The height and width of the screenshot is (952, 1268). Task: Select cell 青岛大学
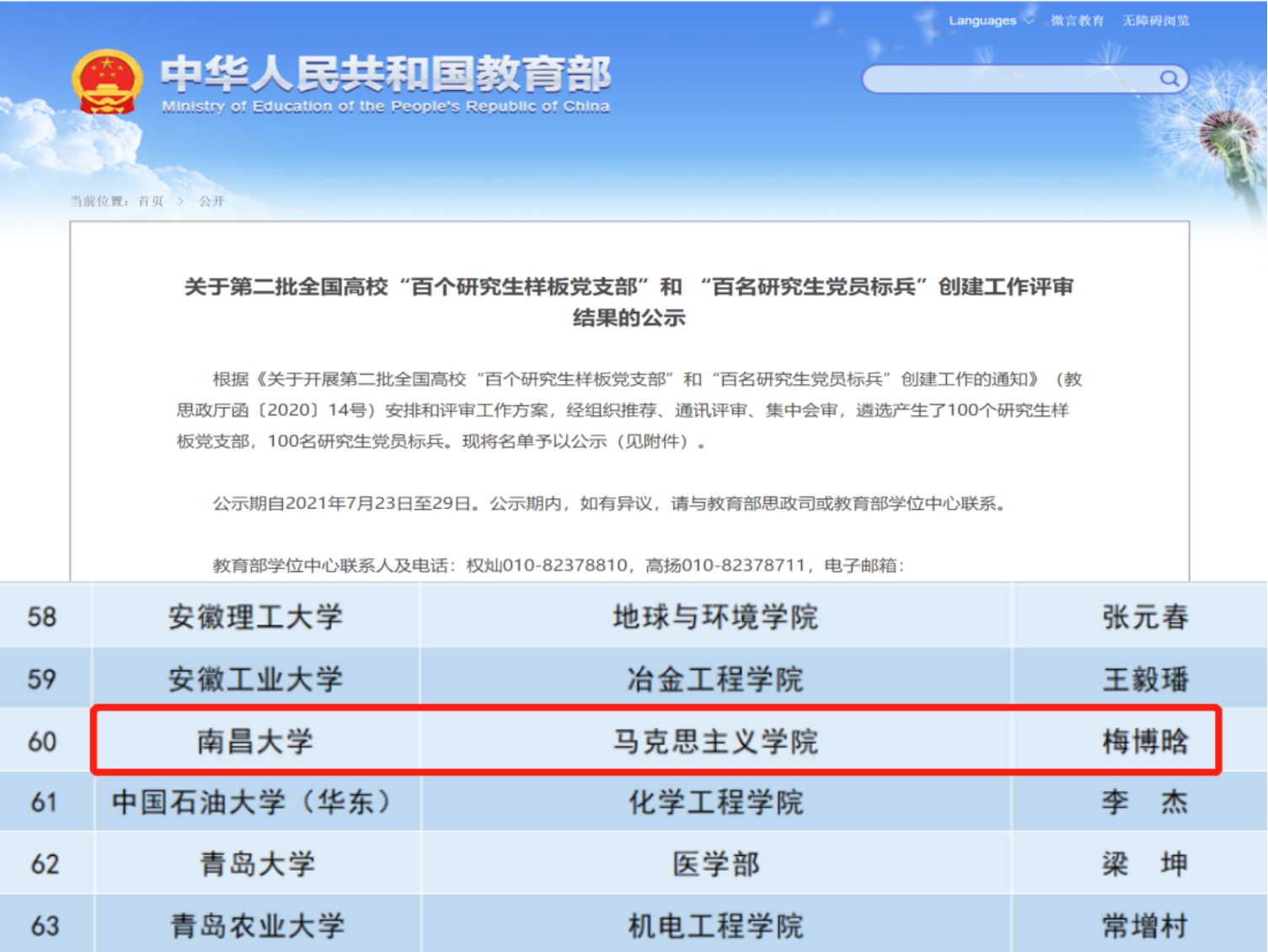(x=257, y=864)
